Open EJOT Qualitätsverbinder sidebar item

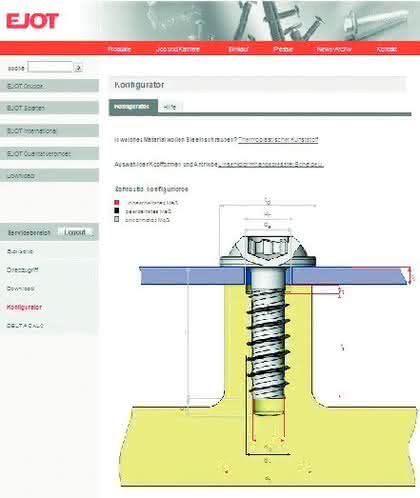(49, 153)
